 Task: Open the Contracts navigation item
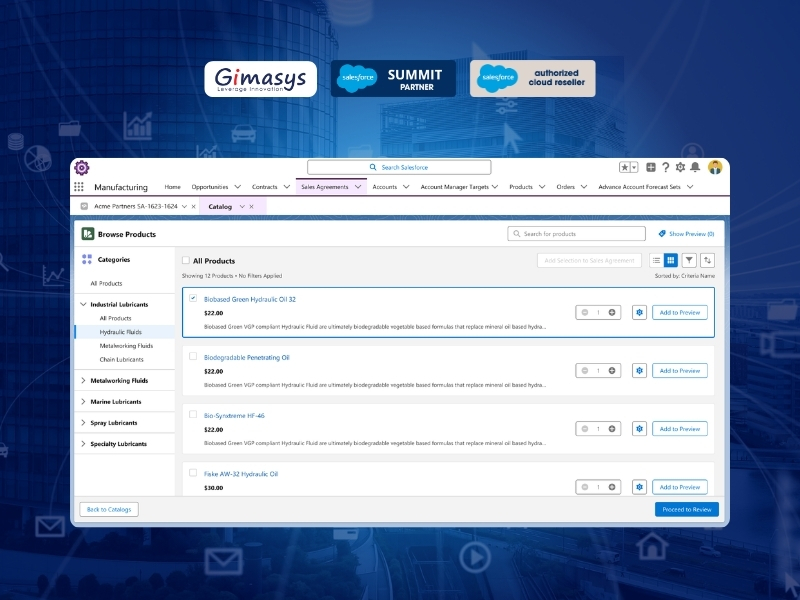click(264, 187)
